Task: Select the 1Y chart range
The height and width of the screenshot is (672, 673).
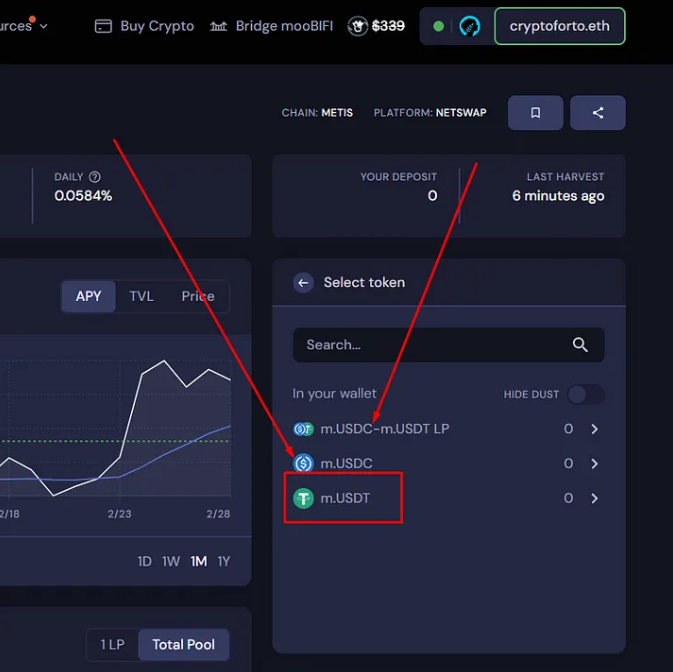Action: [x=224, y=561]
